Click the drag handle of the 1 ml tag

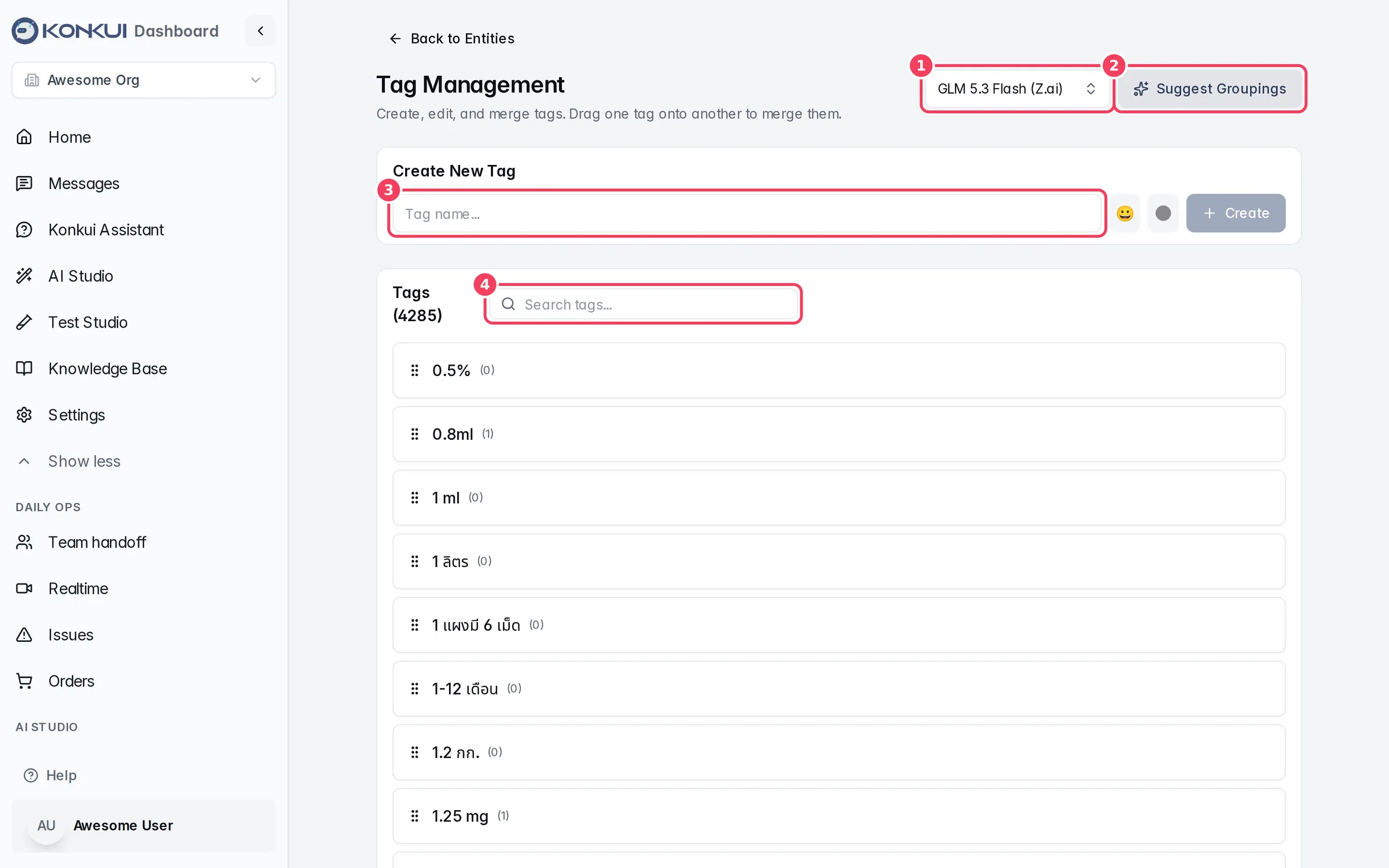click(414, 498)
